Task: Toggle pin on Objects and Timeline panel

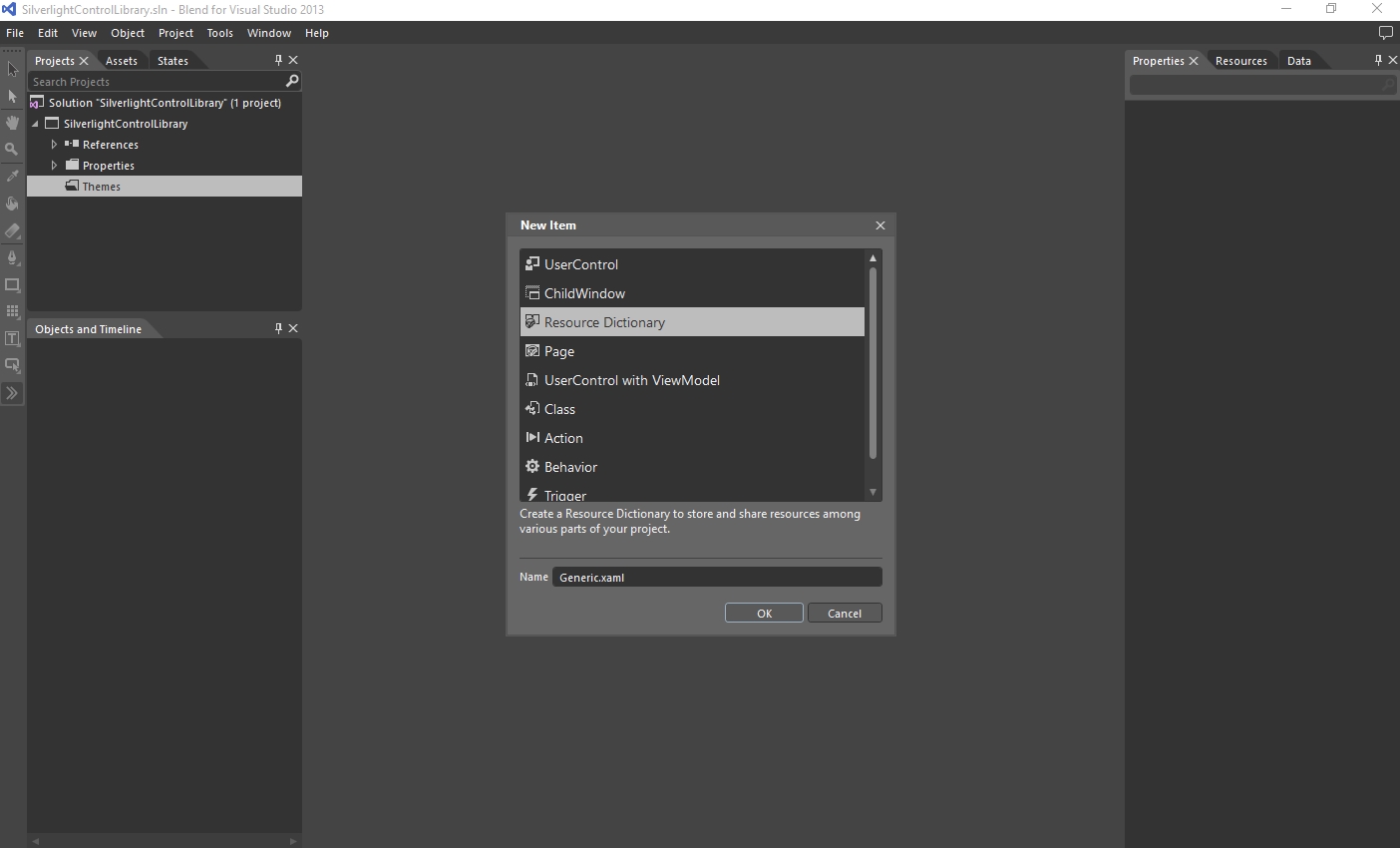Action: click(278, 328)
